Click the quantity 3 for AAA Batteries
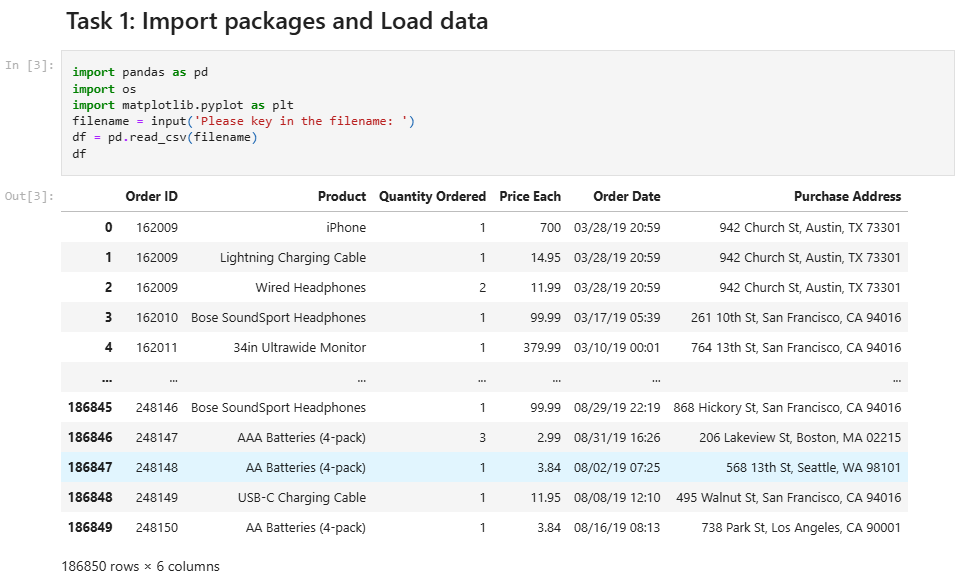The width and height of the screenshot is (964, 588). click(483, 438)
